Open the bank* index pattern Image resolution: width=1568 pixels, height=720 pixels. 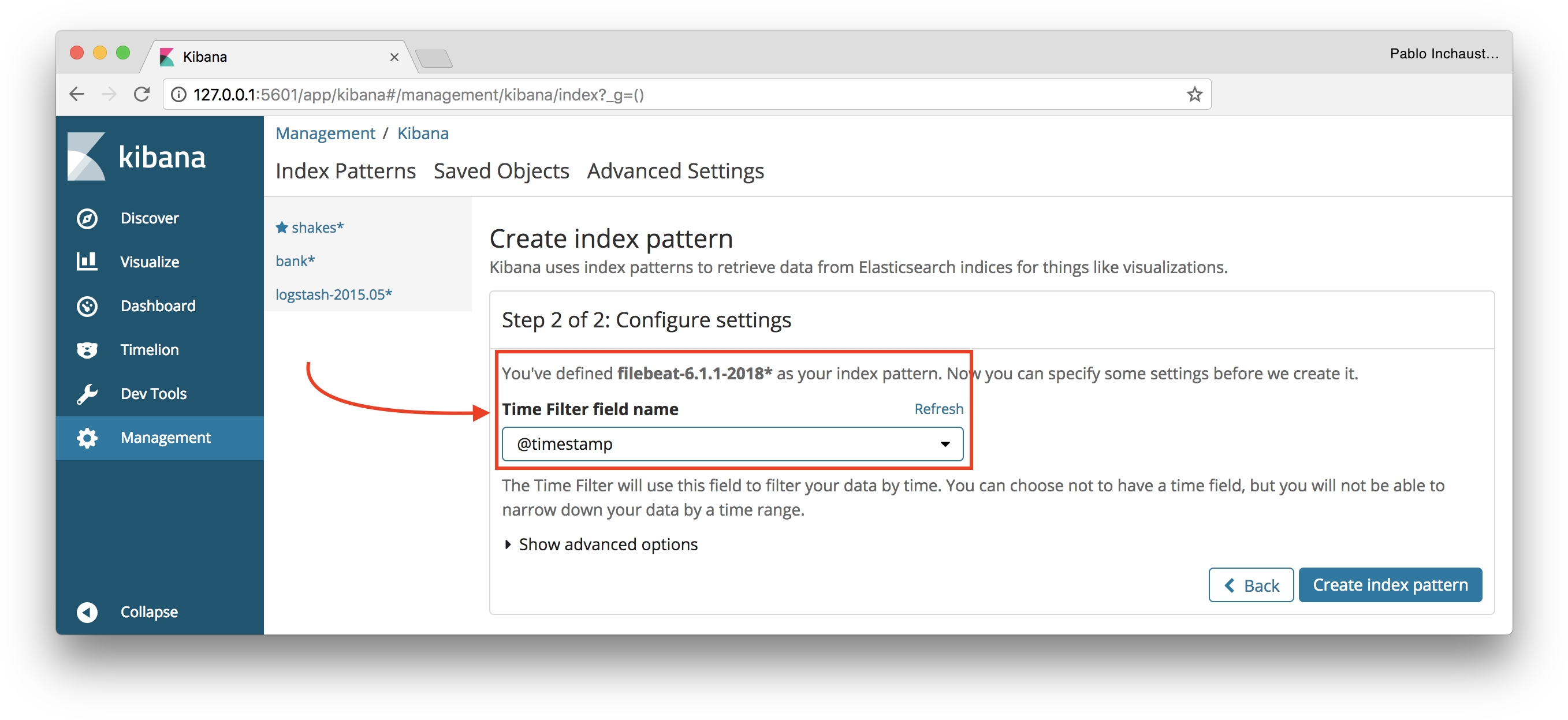(x=295, y=261)
